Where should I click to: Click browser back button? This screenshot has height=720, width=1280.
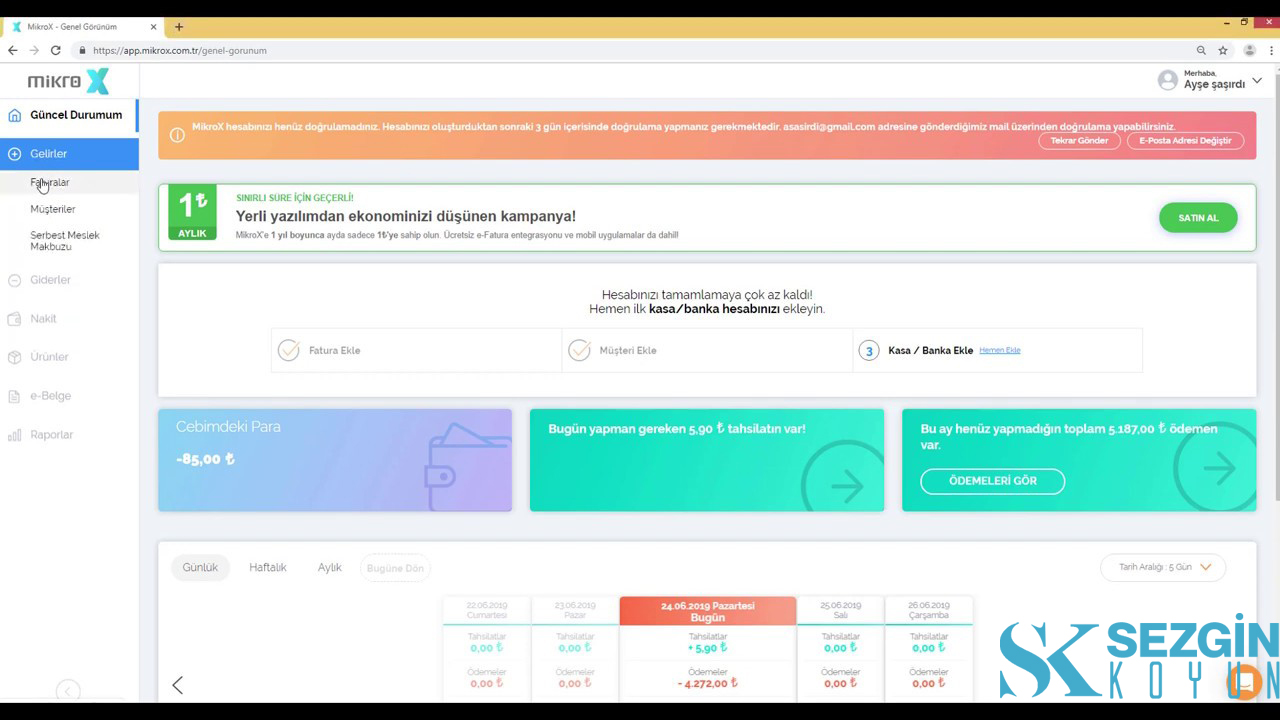click(x=12, y=50)
